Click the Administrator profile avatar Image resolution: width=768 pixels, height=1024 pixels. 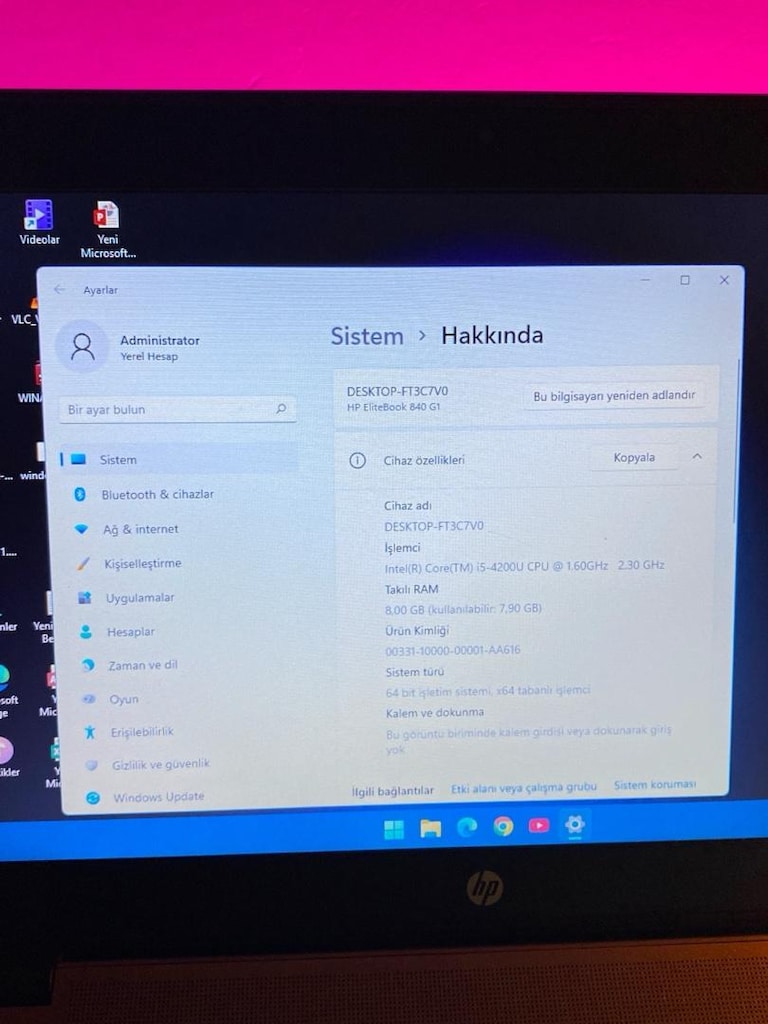(82, 347)
